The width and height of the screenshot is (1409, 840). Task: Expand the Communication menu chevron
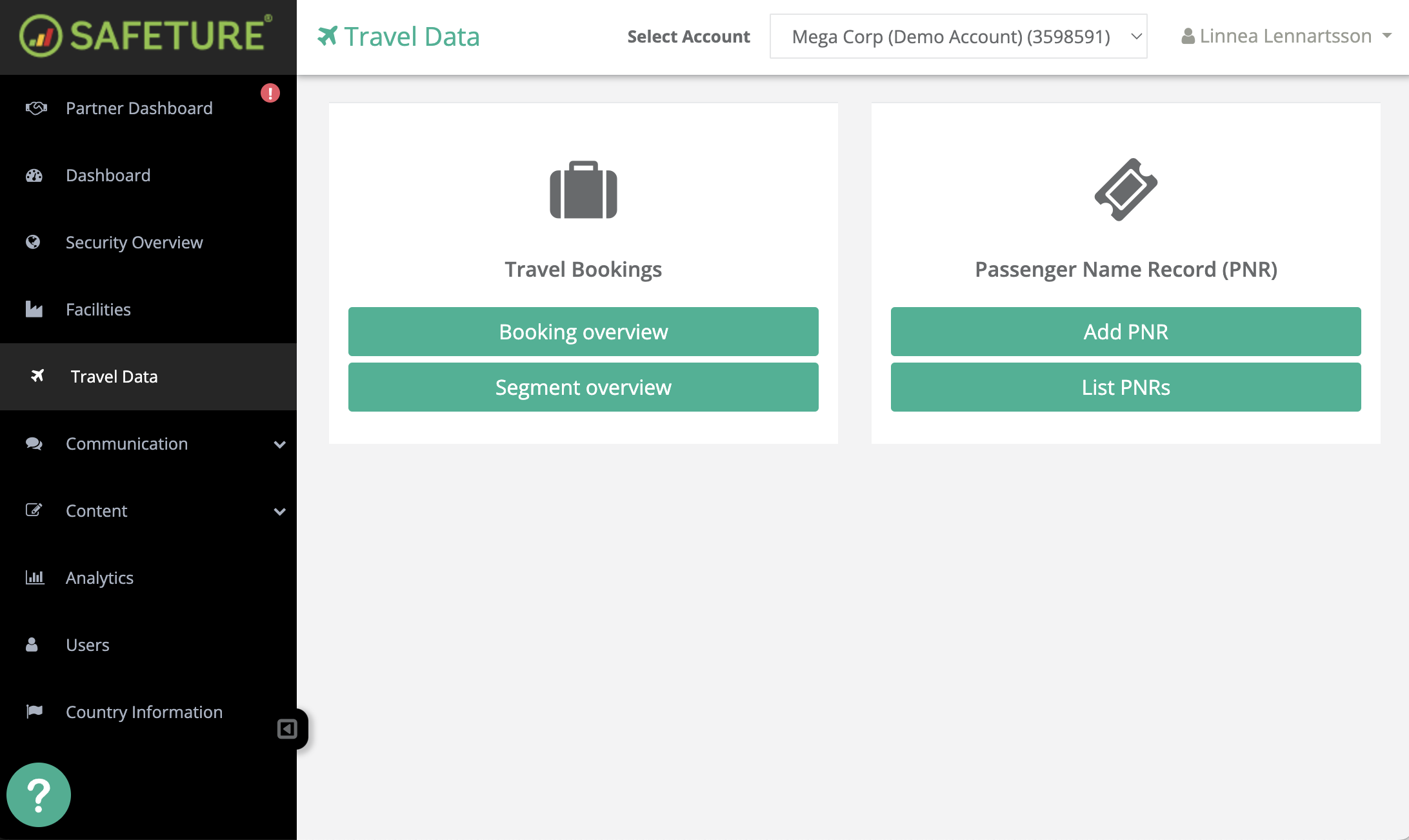coord(279,445)
